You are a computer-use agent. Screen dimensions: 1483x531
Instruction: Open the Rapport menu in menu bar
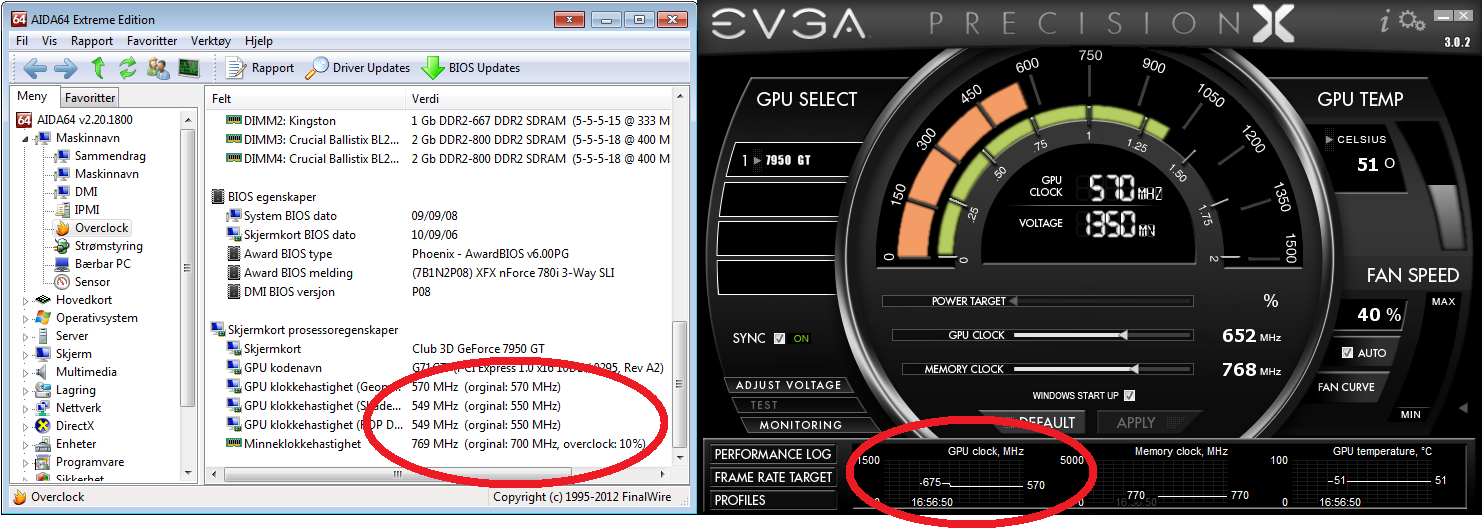[92, 41]
